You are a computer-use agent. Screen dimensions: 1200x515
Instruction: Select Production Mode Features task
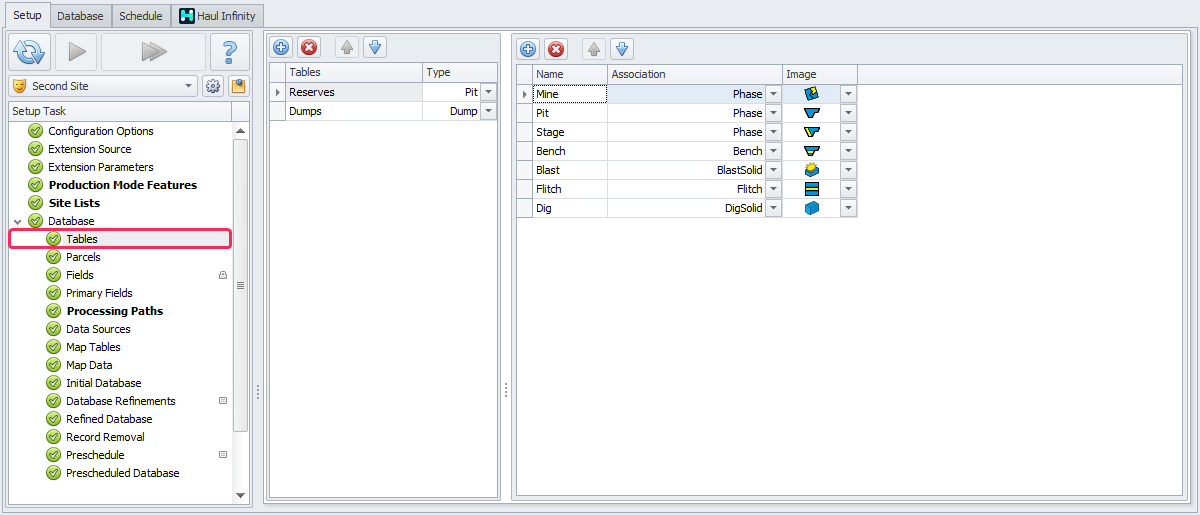click(123, 185)
